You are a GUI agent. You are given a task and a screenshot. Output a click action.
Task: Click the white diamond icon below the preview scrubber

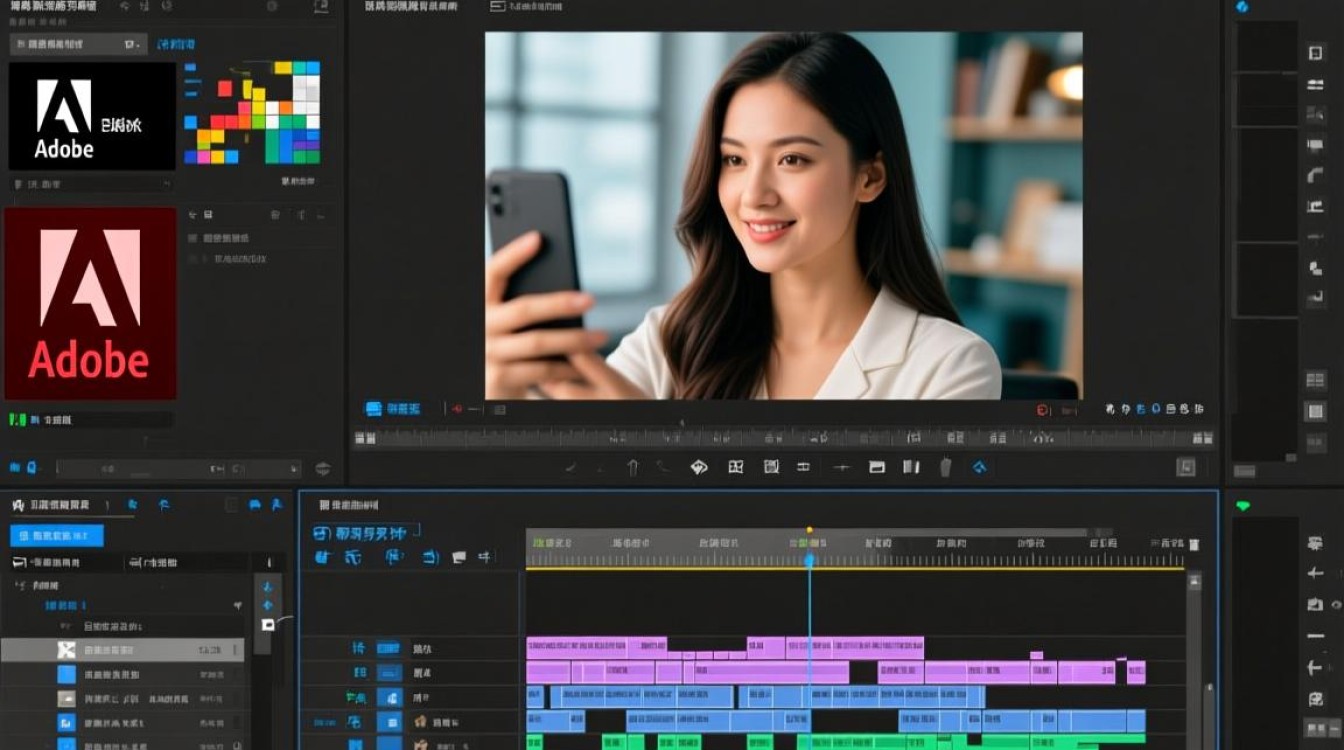click(699, 467)
